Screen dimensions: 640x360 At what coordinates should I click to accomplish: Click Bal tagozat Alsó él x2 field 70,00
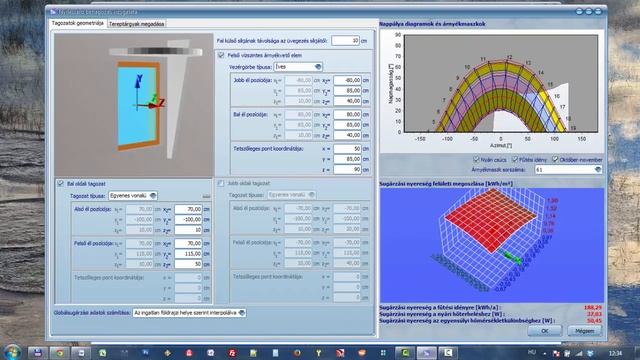point(188,209)
